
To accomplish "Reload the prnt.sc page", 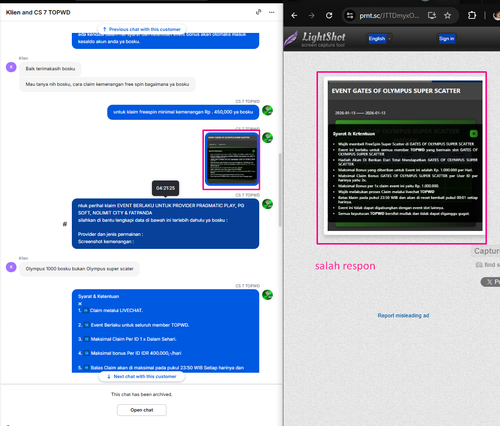I will (x=329, y=15).
